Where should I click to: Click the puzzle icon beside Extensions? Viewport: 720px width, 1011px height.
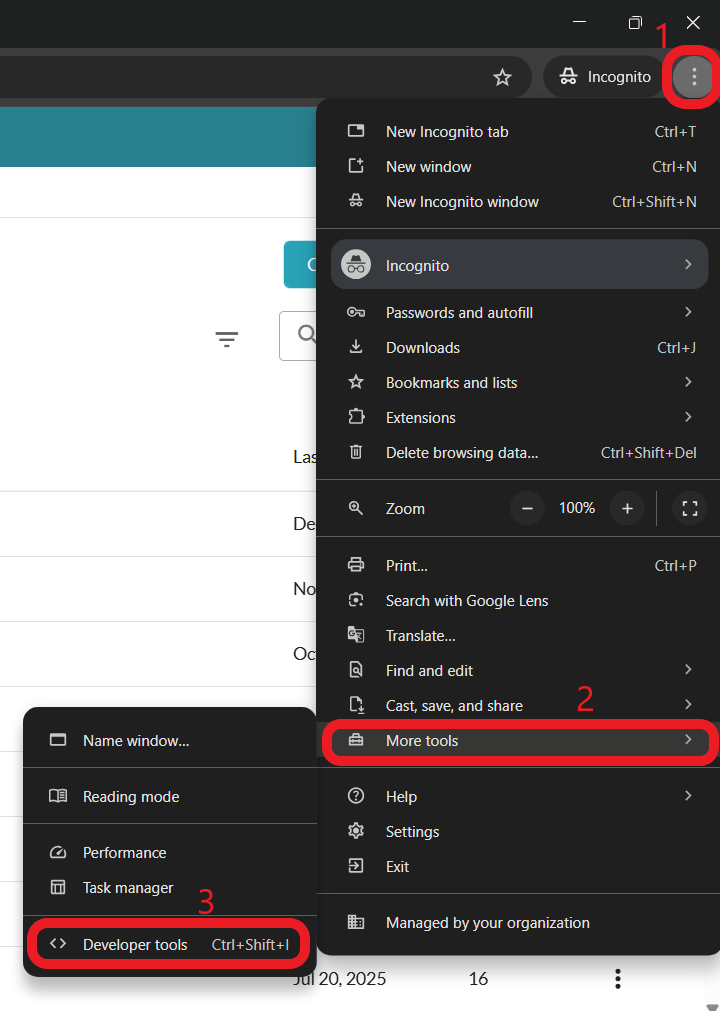(356, 417)
